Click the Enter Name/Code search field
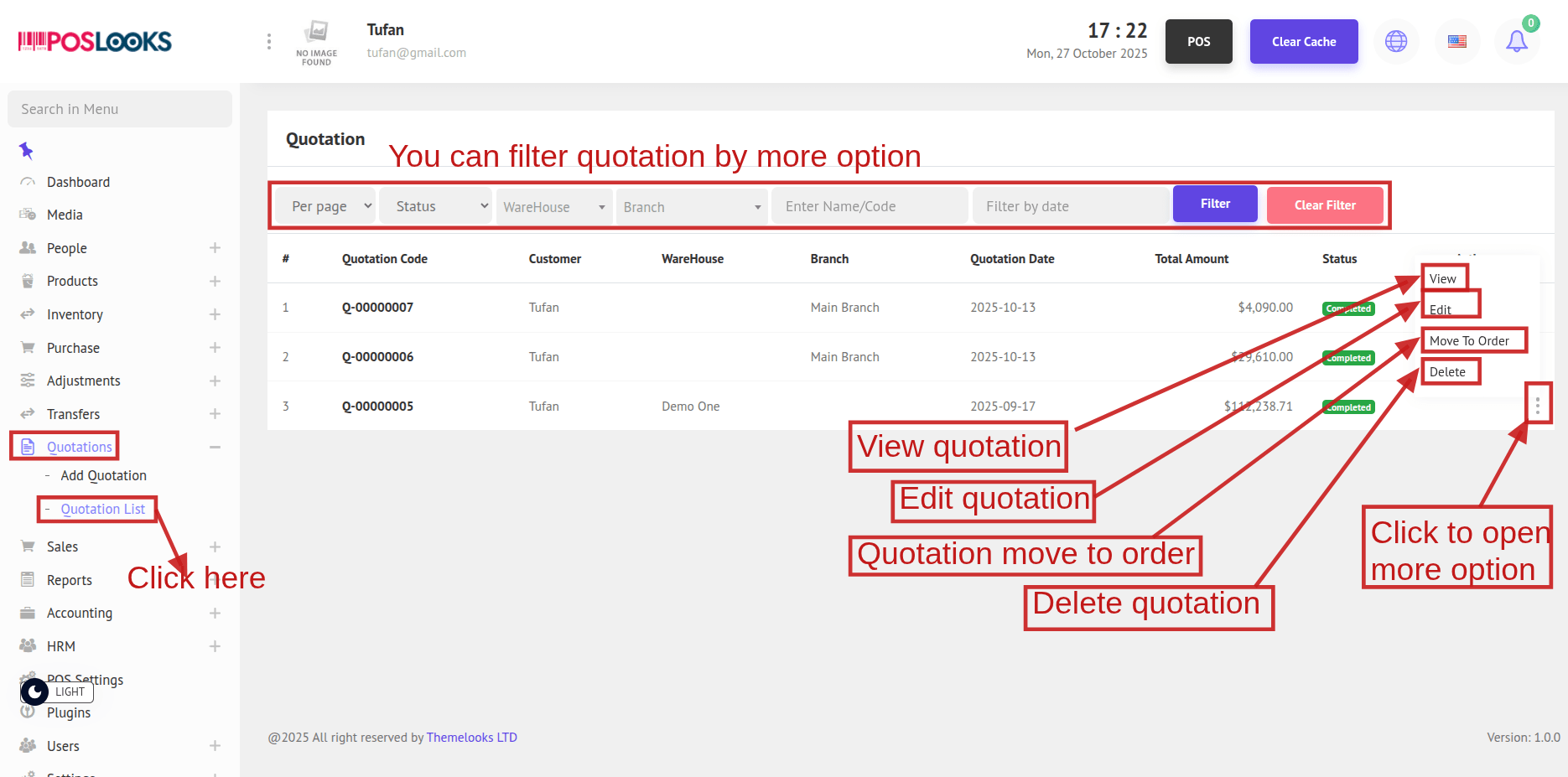 [869, 206]
